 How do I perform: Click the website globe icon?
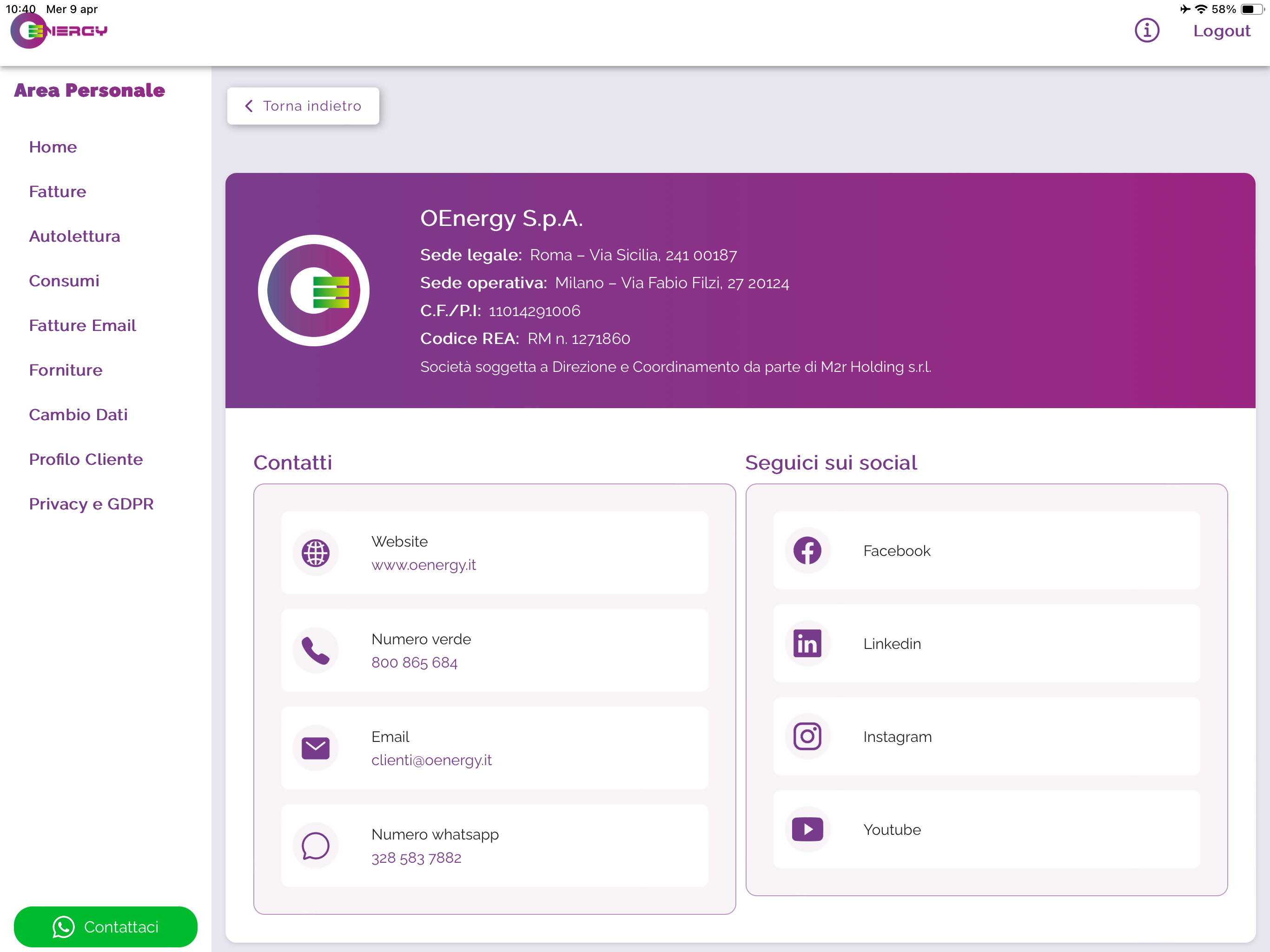pyautogui.click(x=315, y=553)
